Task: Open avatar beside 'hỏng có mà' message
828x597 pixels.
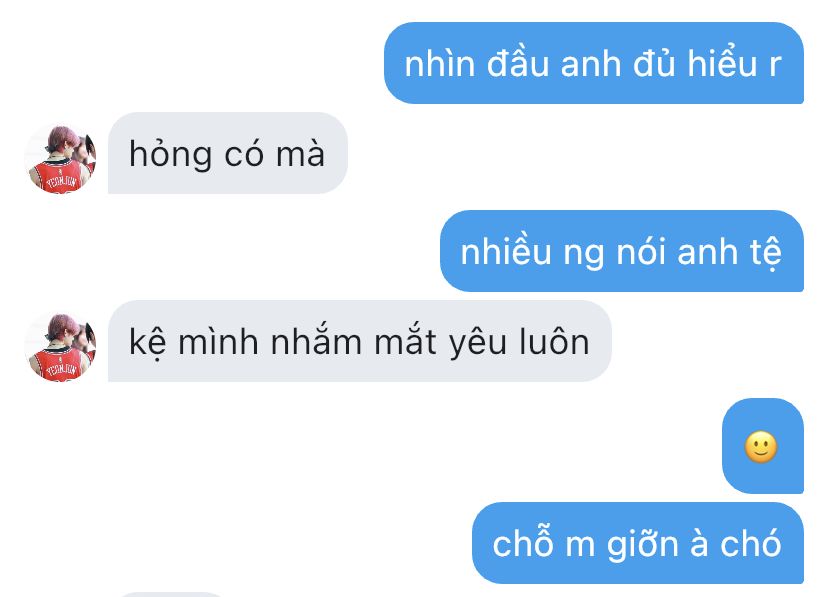Action: [60, 159]
